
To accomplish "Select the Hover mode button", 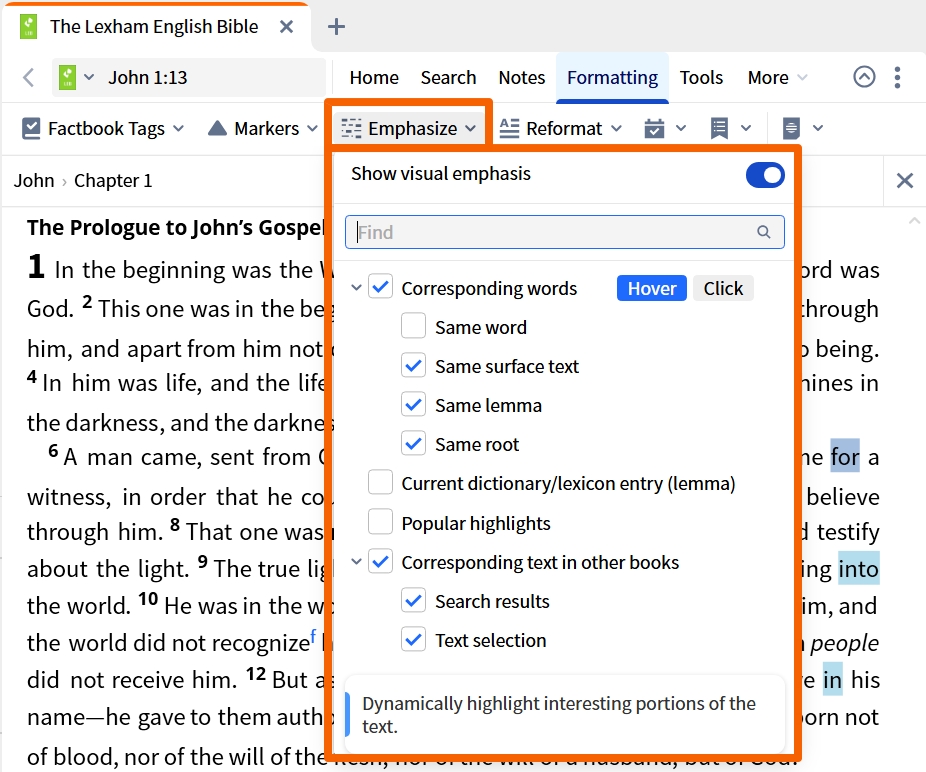I will [651, 288].
